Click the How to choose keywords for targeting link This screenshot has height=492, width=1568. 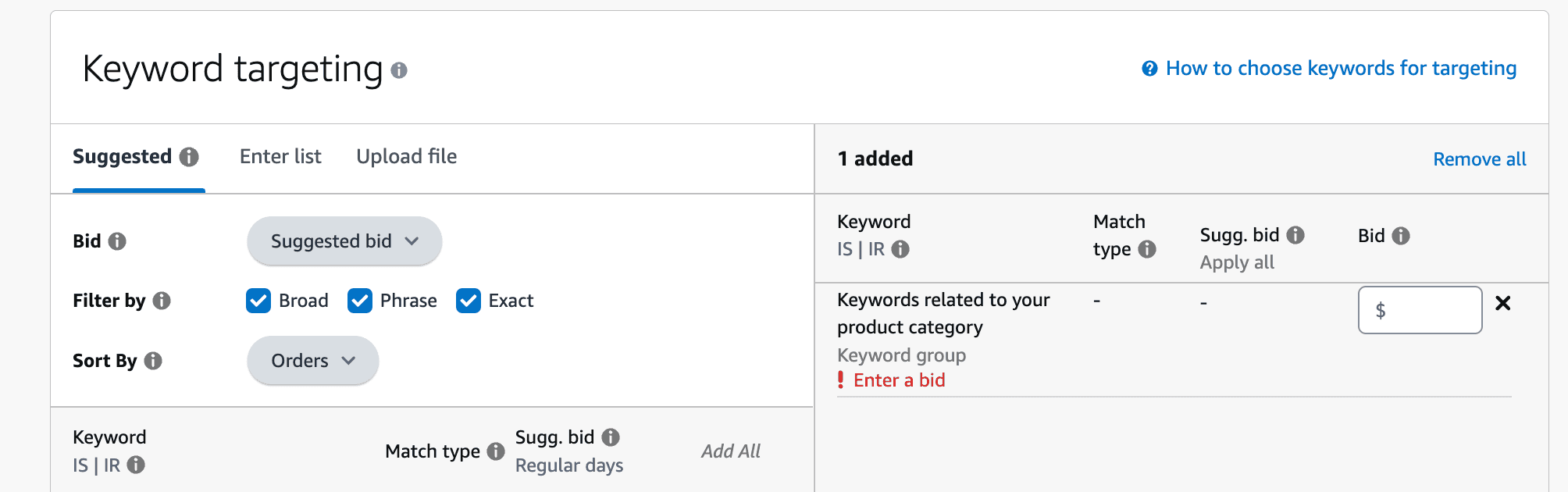pos(1339,69)
